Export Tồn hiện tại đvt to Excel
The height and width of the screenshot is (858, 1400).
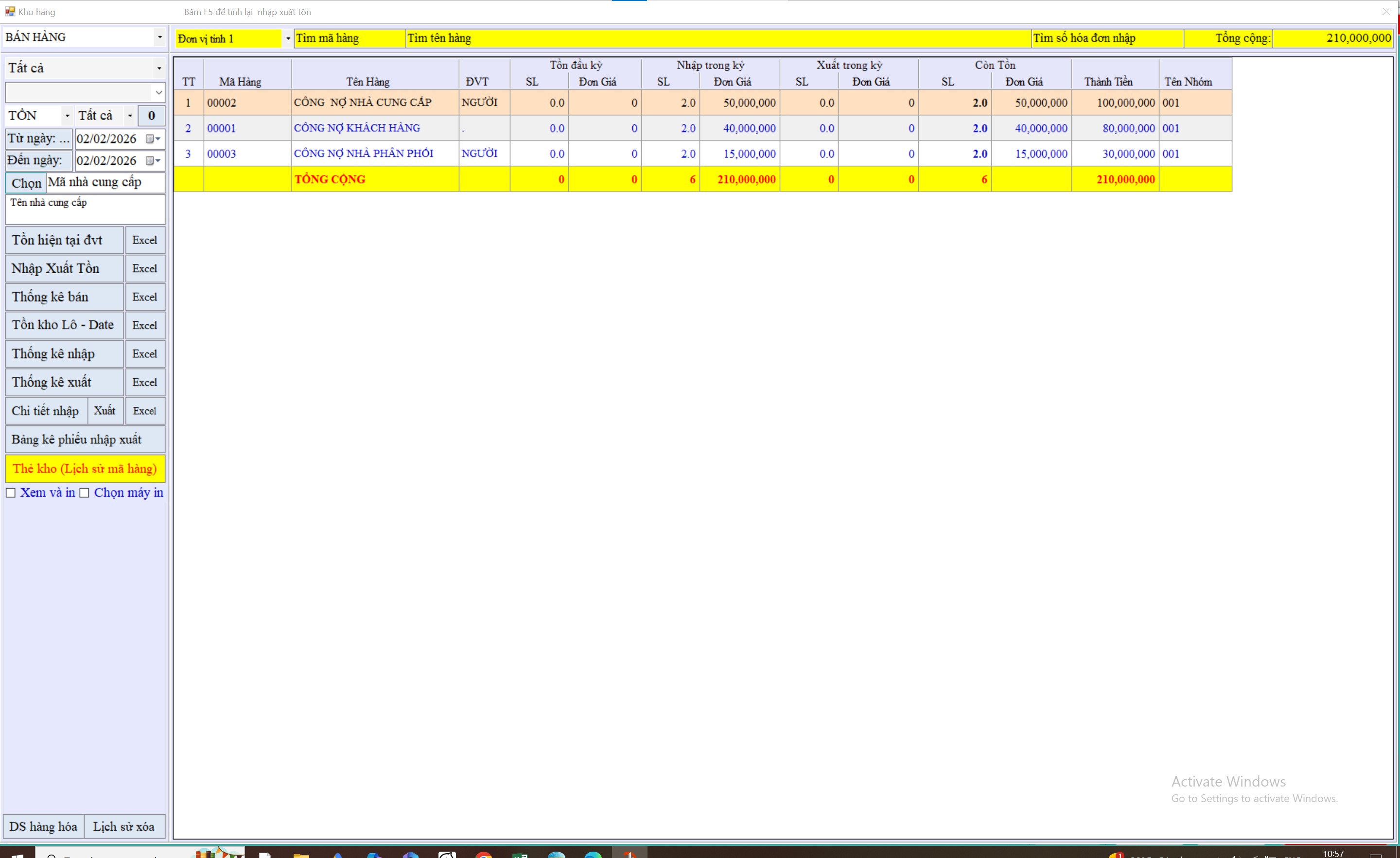pos(144,240)
